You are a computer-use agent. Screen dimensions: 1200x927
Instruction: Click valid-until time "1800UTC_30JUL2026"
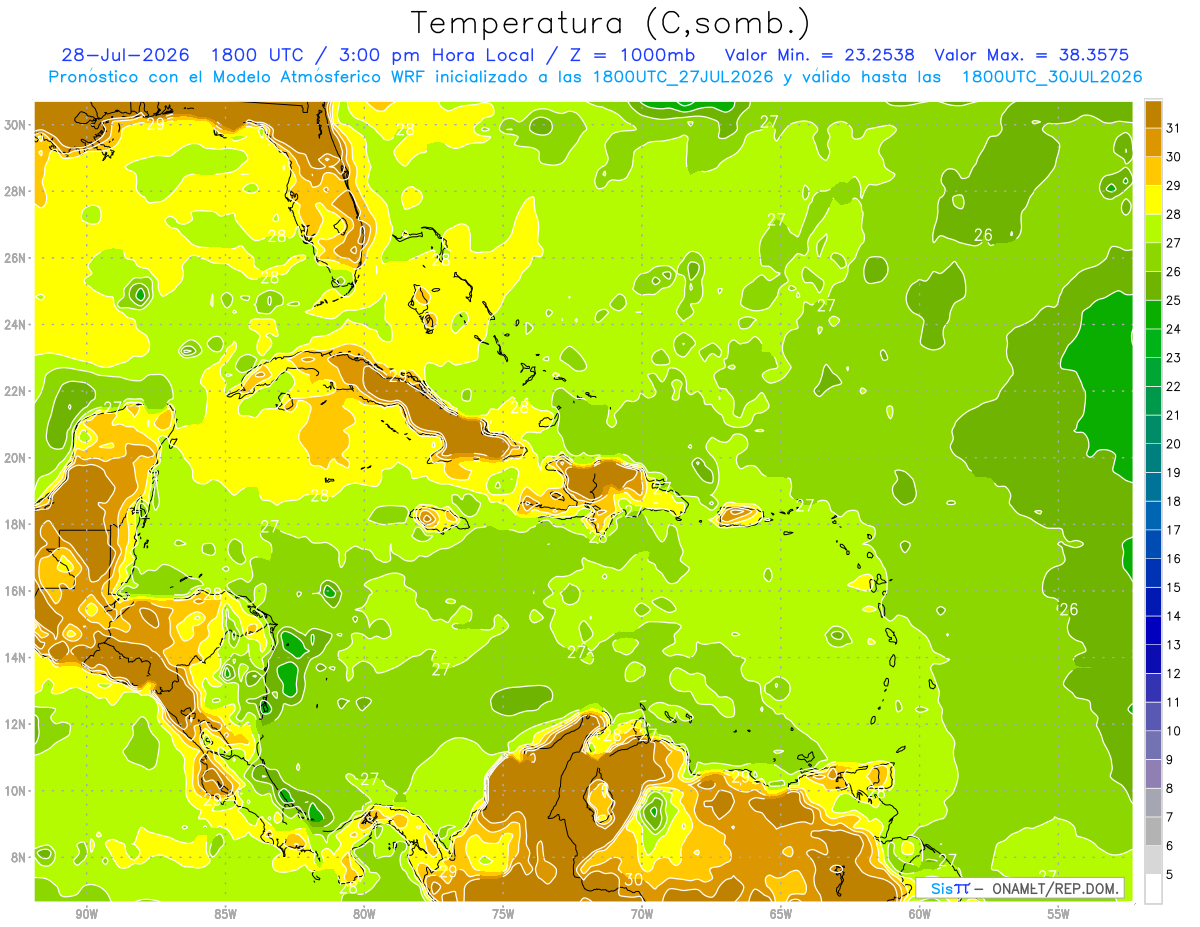click(x=1052, y=76)
